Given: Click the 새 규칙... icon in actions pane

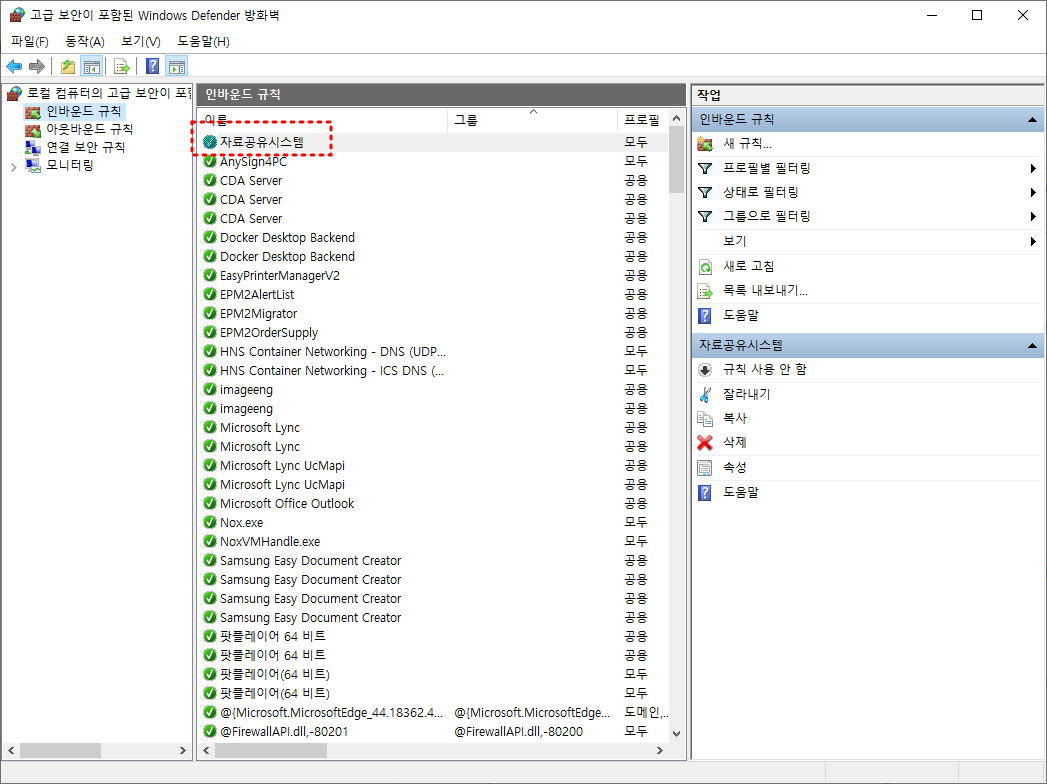Looking at the screenshot, I should pyautogui.click(x=704, y=144).
